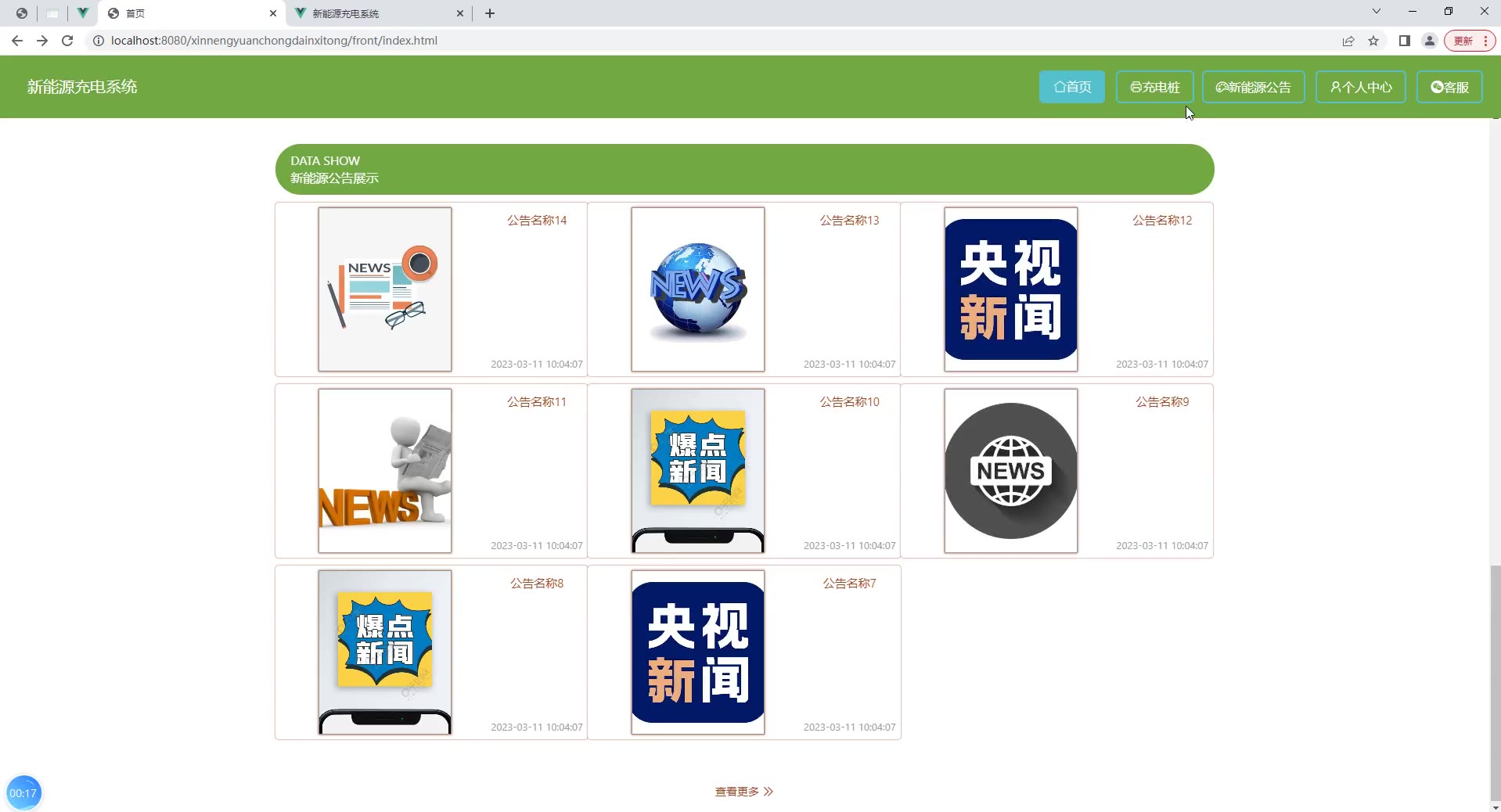Image resolution: width=1501 pixels, height=812 pixels.
Task: Click the 公告名称14 title text
Action: click(537, 221)
